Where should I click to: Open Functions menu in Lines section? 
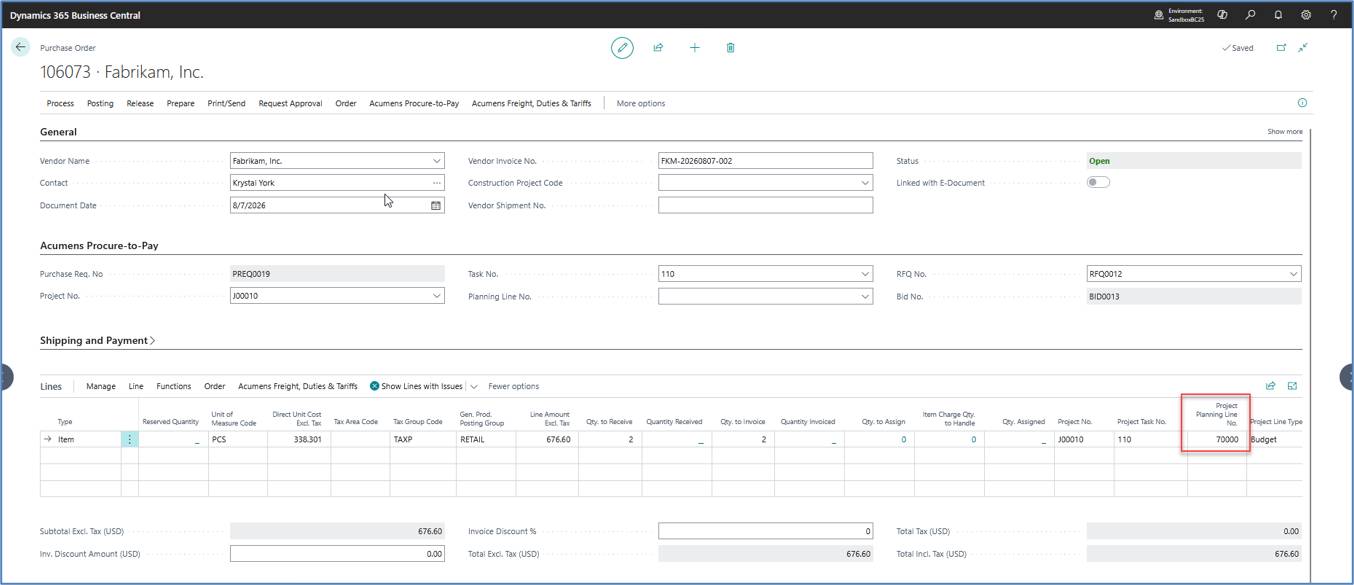click(174, 386)
